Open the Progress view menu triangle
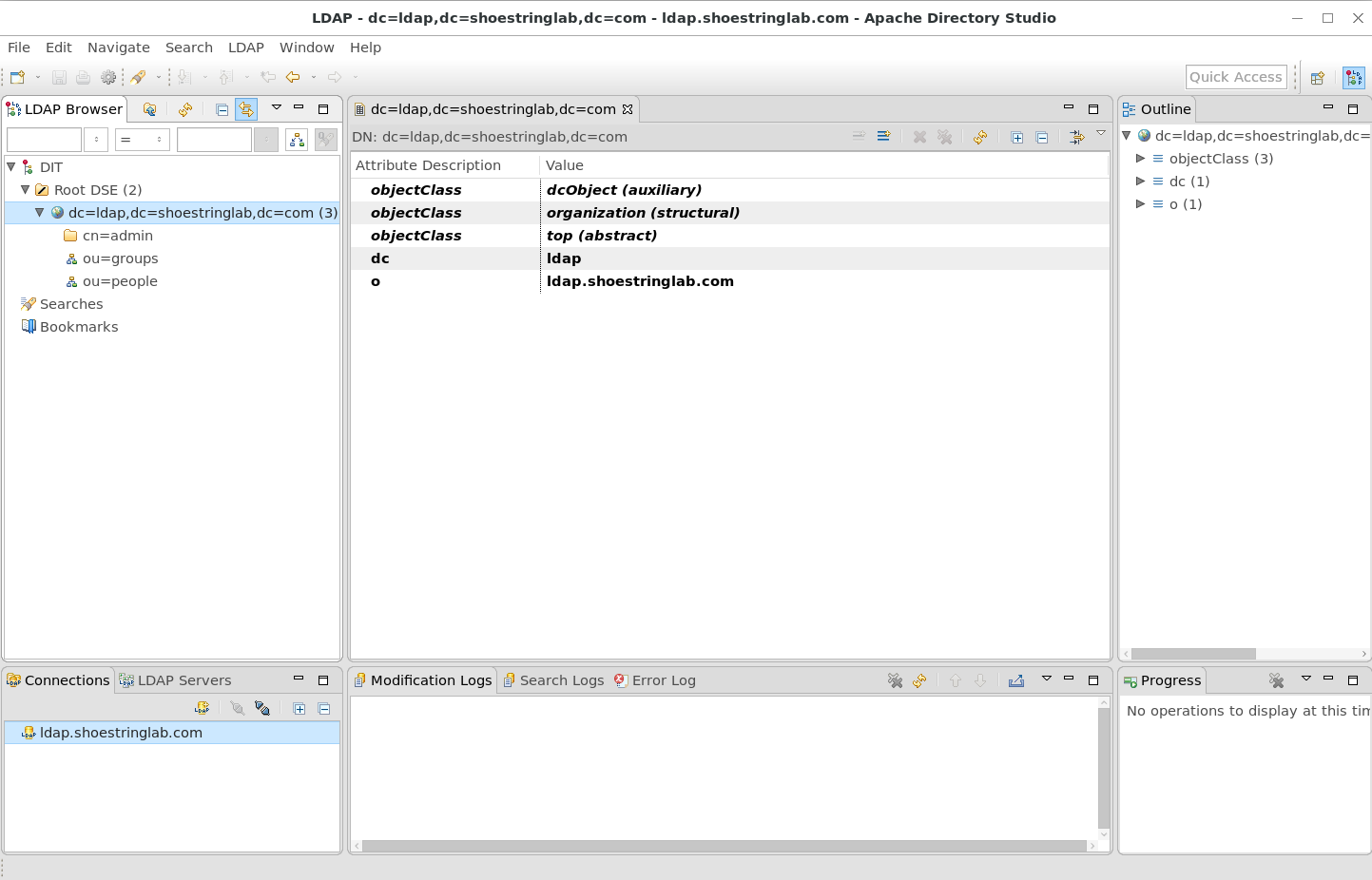Image resolution: width=1372 pixels, height=880 pixels. 1306,679
